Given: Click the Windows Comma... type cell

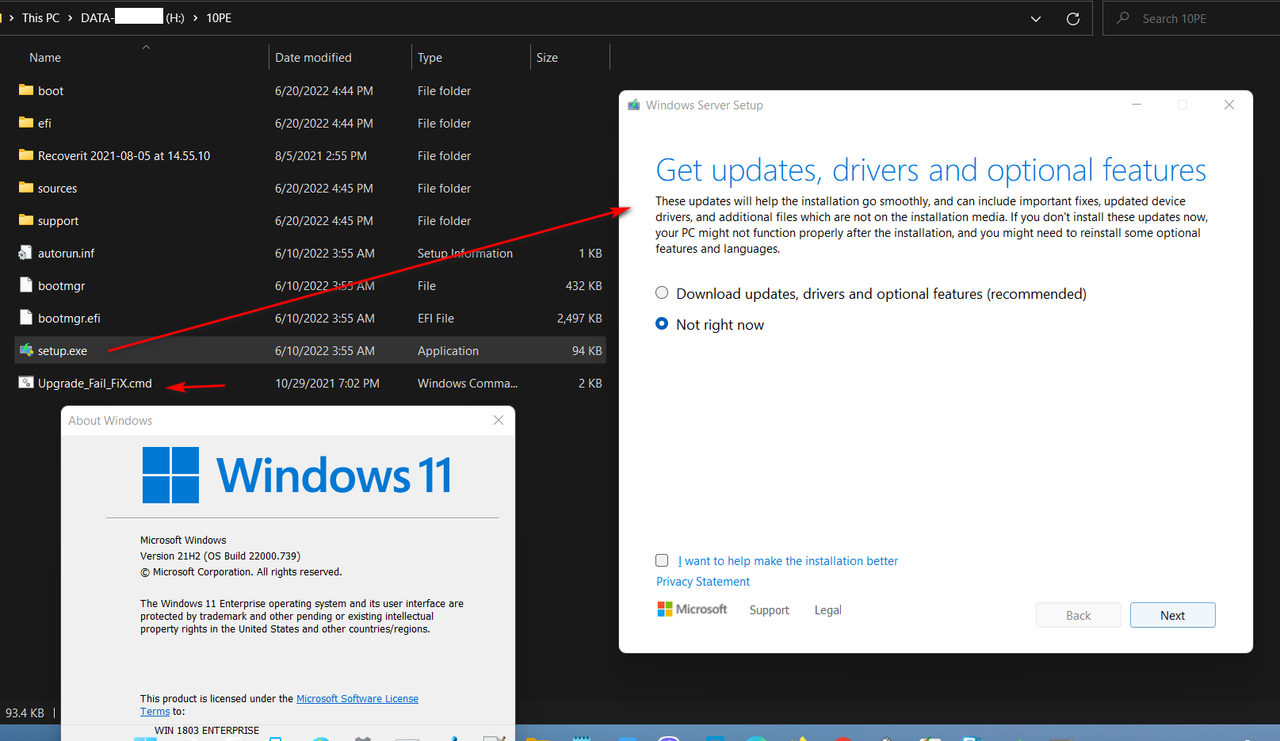Looking at the screenshot, I should pyautogui.click(x=467, y=383).
